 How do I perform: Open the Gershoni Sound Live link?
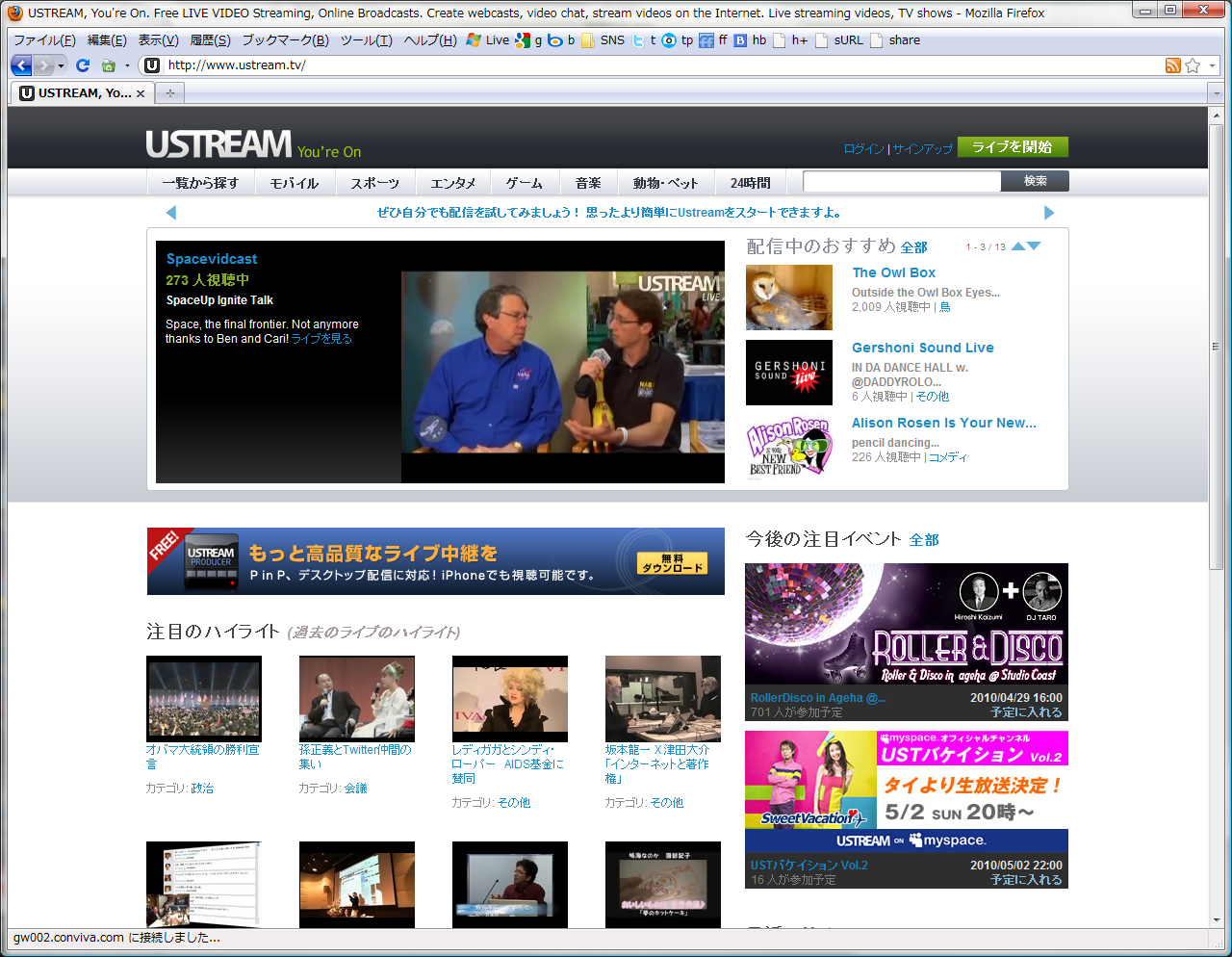(x=923, y=348)
